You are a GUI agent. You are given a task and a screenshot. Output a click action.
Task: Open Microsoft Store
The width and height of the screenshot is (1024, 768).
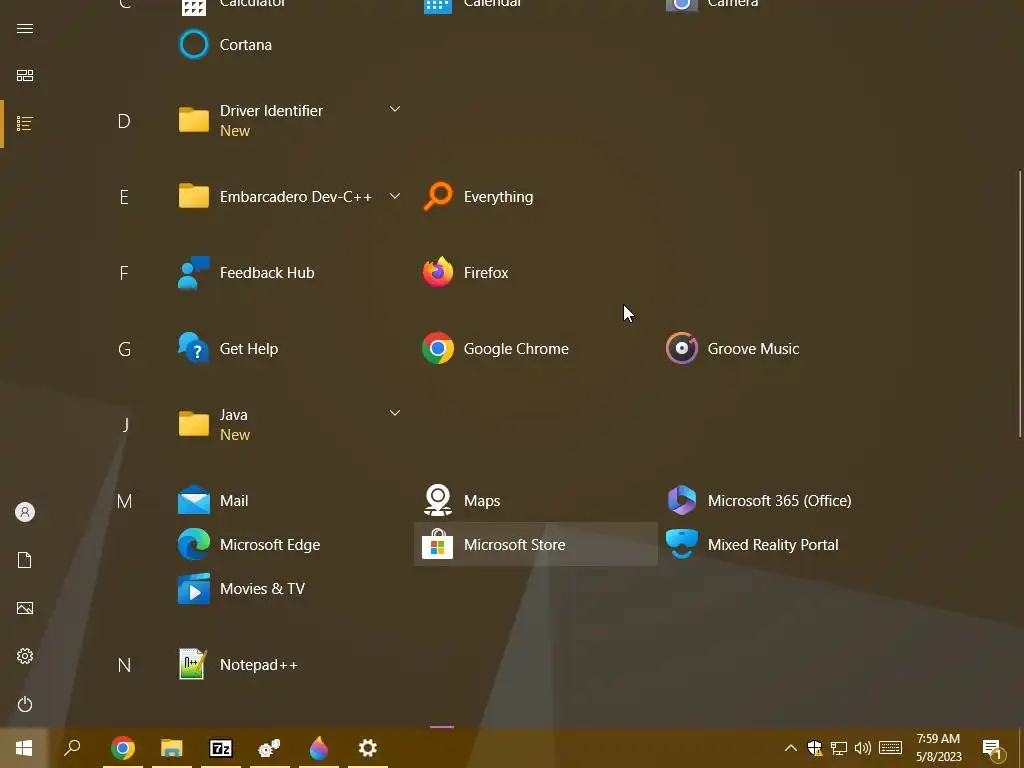click(x=536, y=544)
